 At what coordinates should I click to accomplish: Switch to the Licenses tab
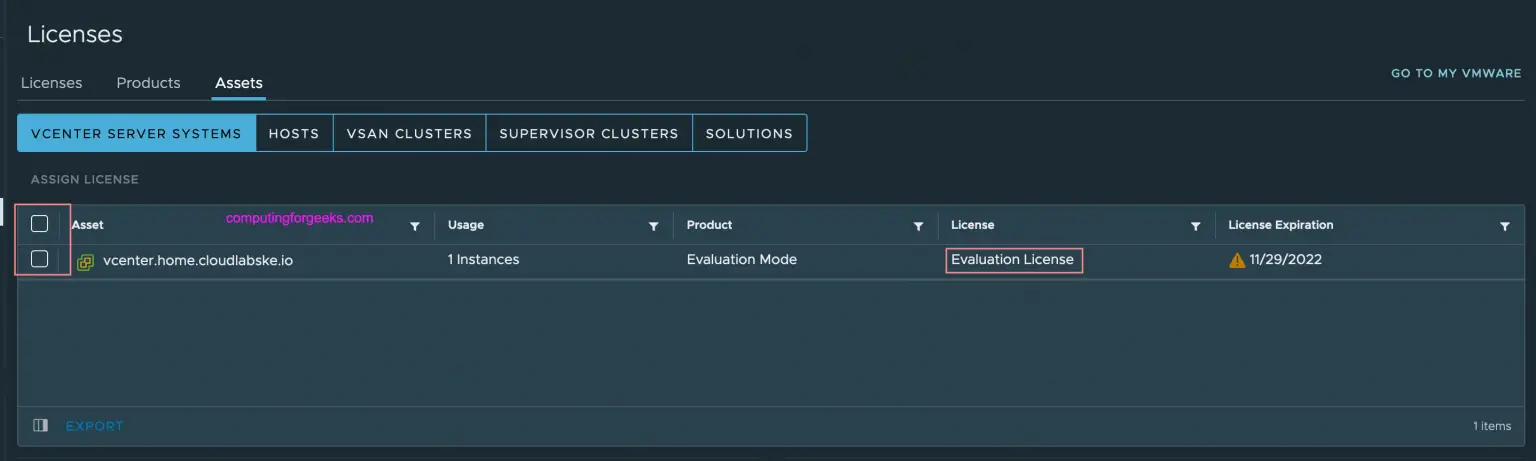coord(51,83)
